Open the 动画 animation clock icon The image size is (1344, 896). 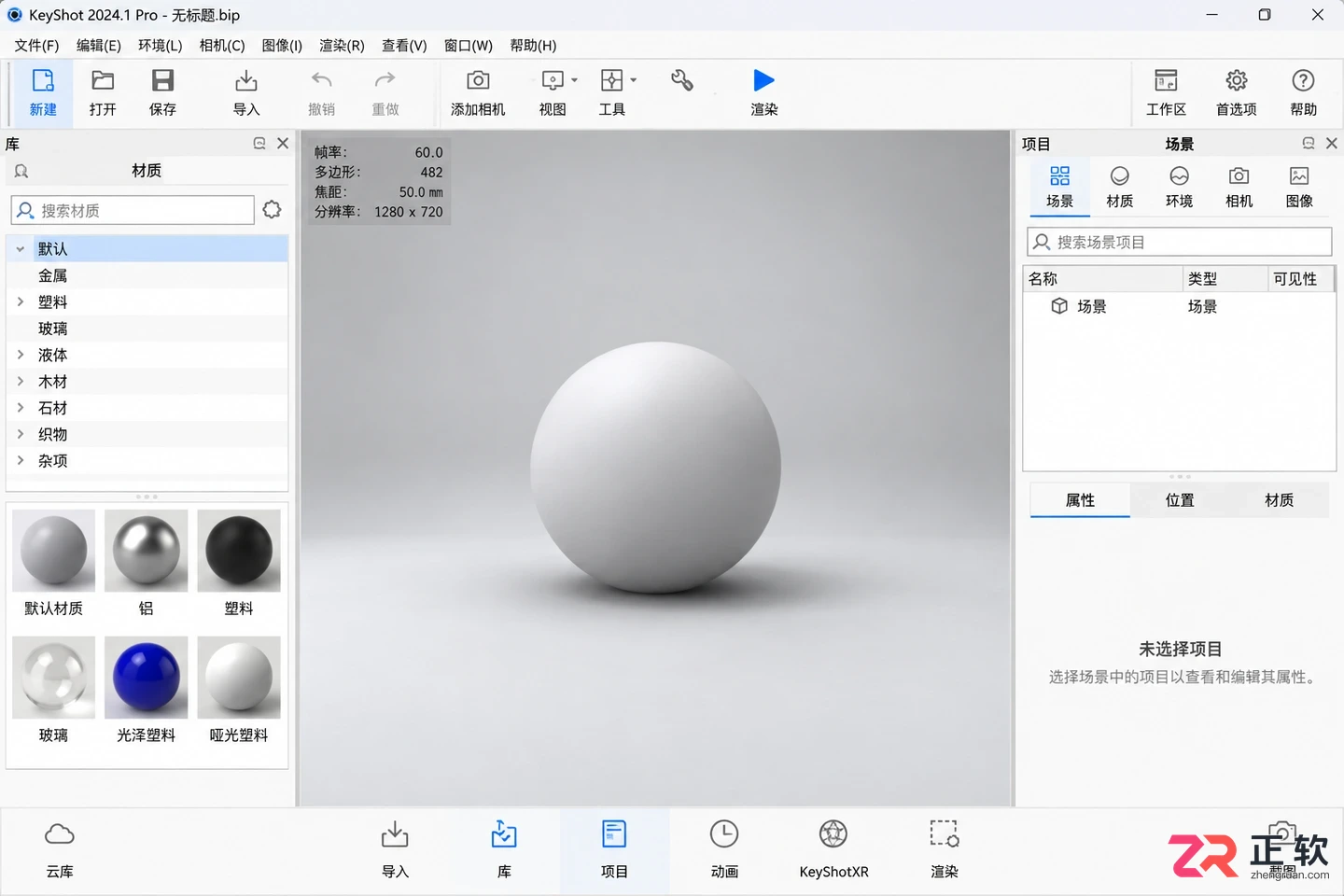(x=724, y=834)
